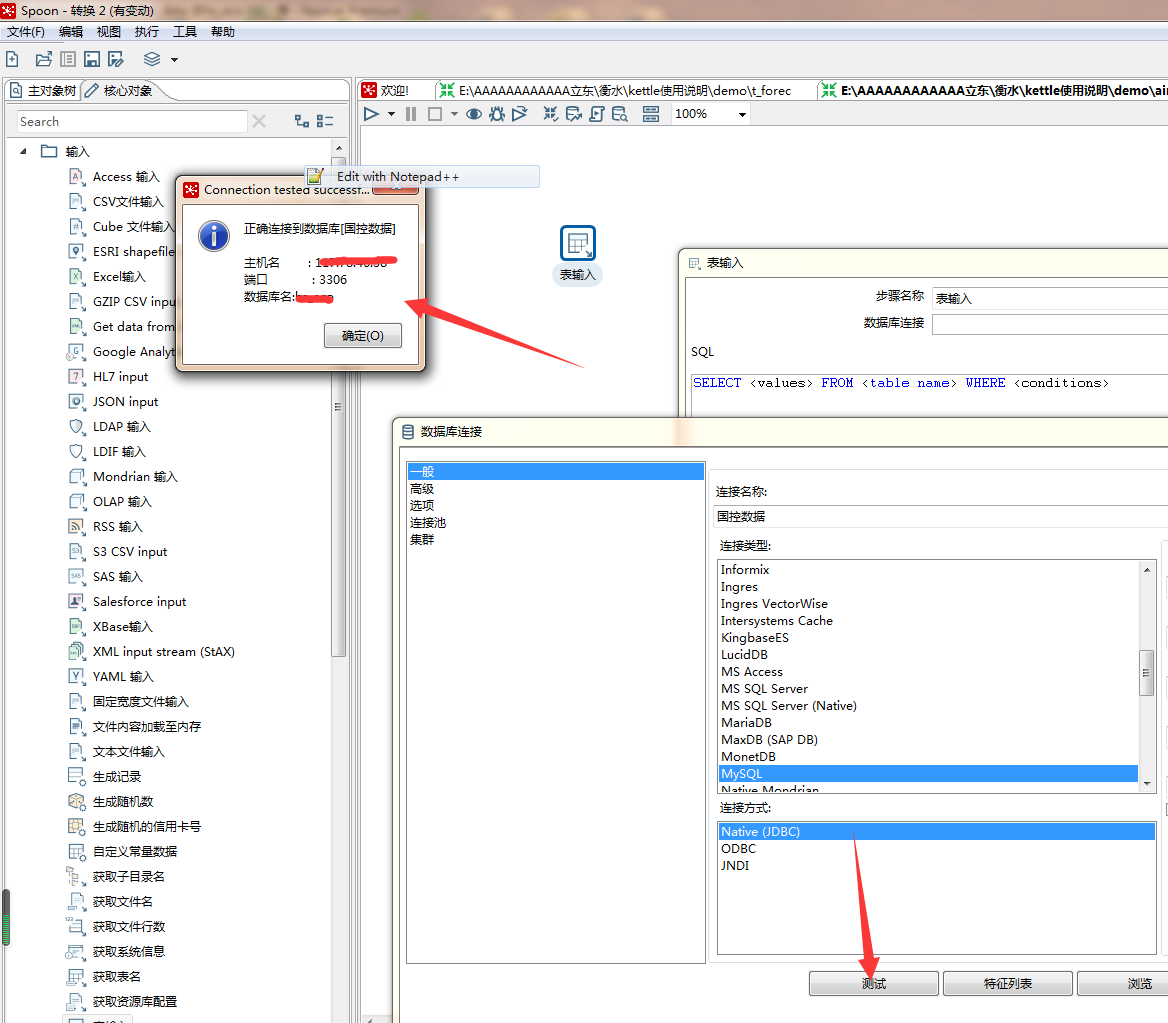
Task: Click the Save floppy disk icon
Action: click(x=92, y=59)
